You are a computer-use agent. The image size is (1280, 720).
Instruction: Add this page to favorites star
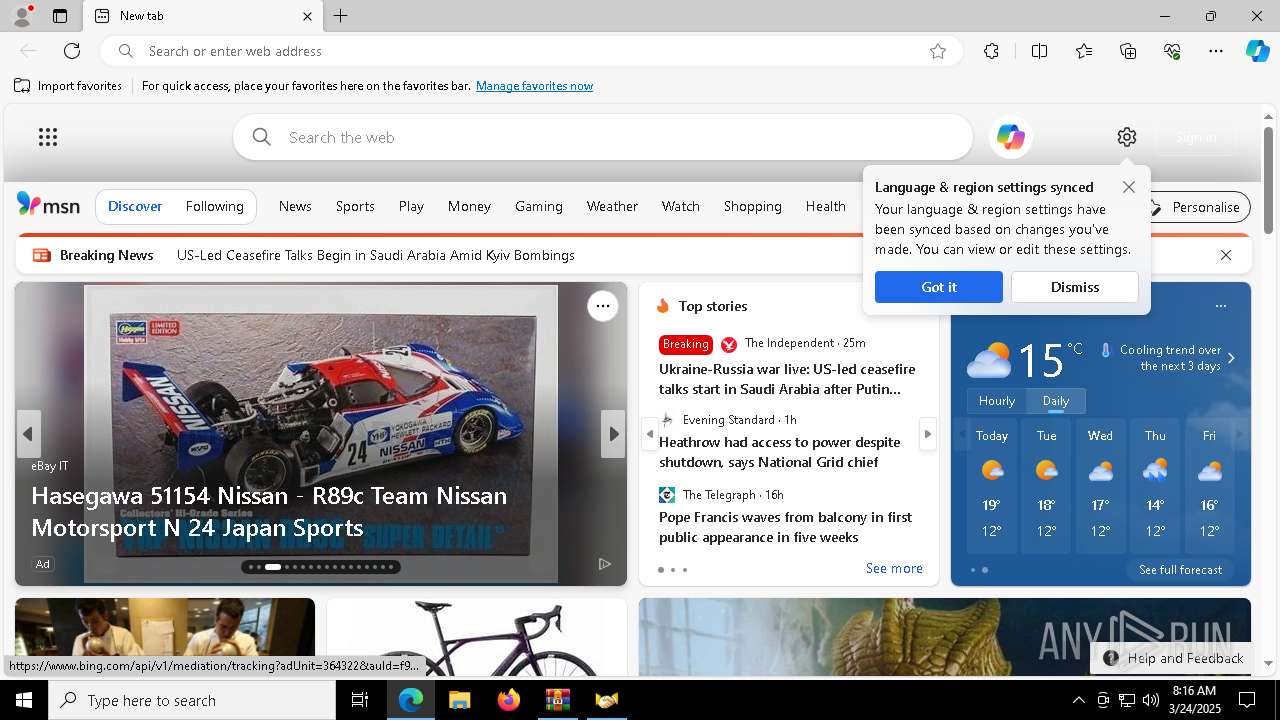click(x=938, y=51)
